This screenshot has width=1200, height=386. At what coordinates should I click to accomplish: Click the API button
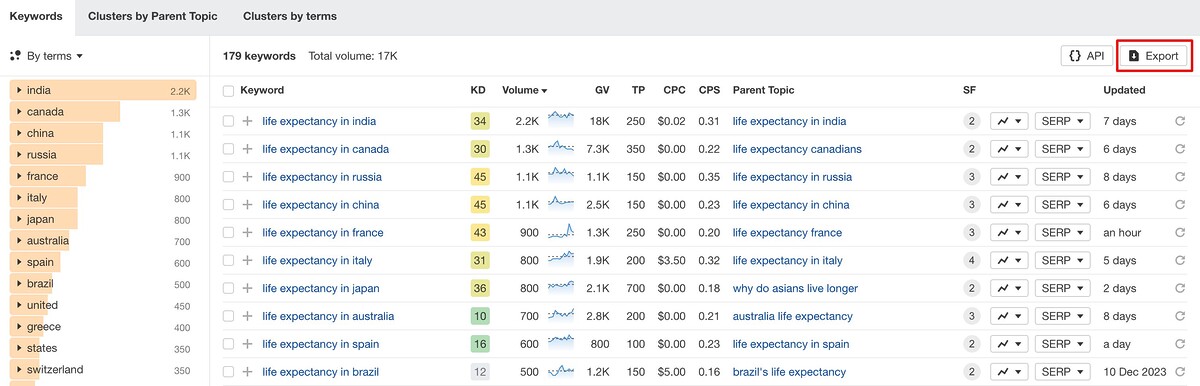(x=1086, y=56)
